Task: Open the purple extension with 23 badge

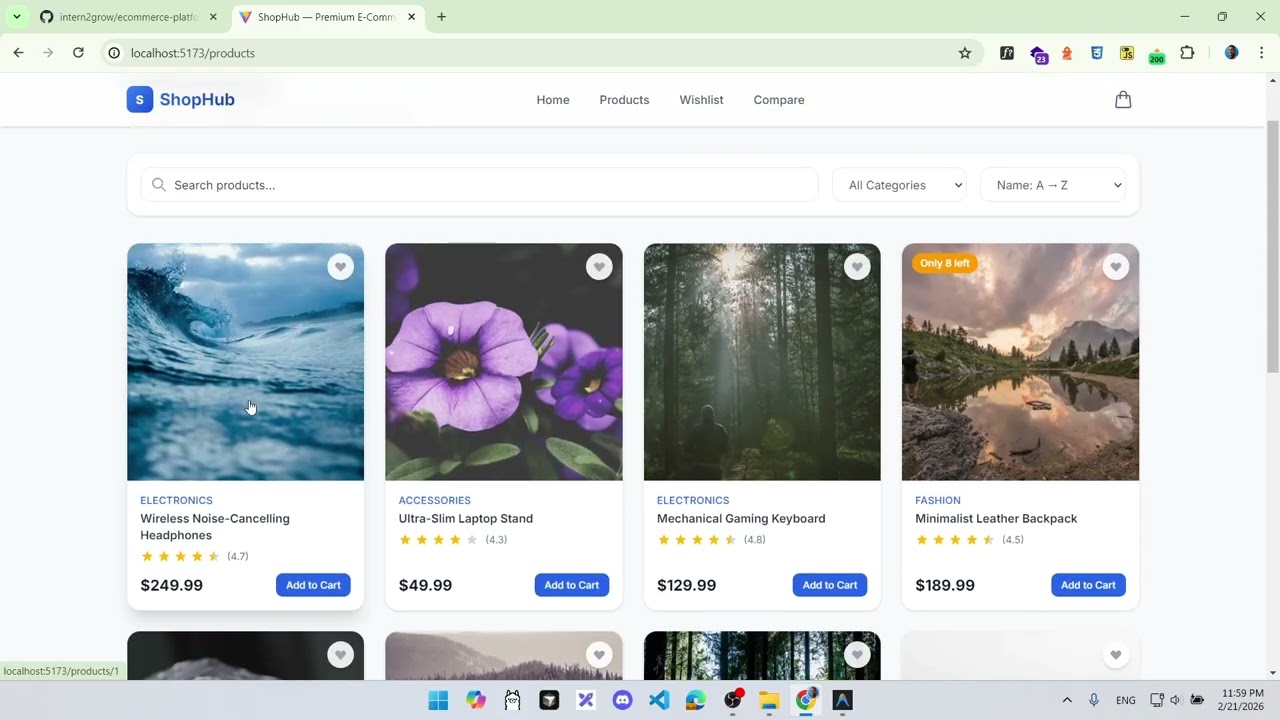Action: (1038, 54)
